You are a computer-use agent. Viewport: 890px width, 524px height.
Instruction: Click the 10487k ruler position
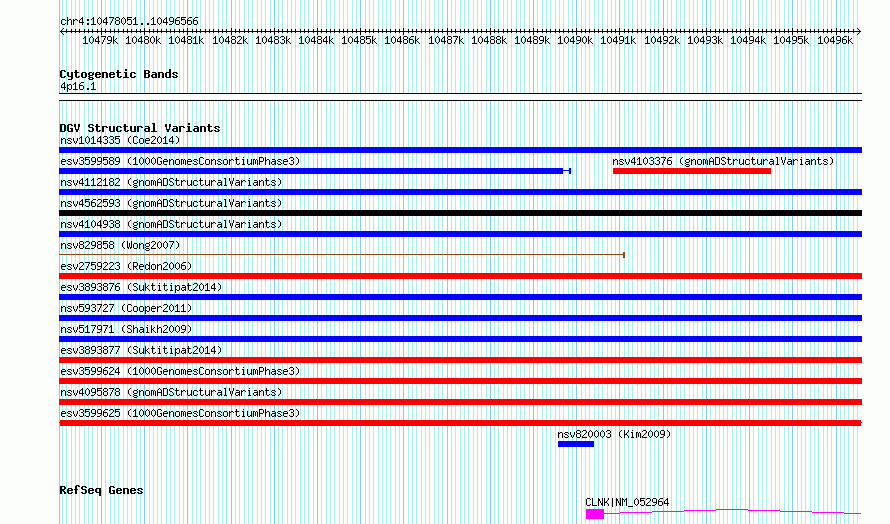pos(446,40)
